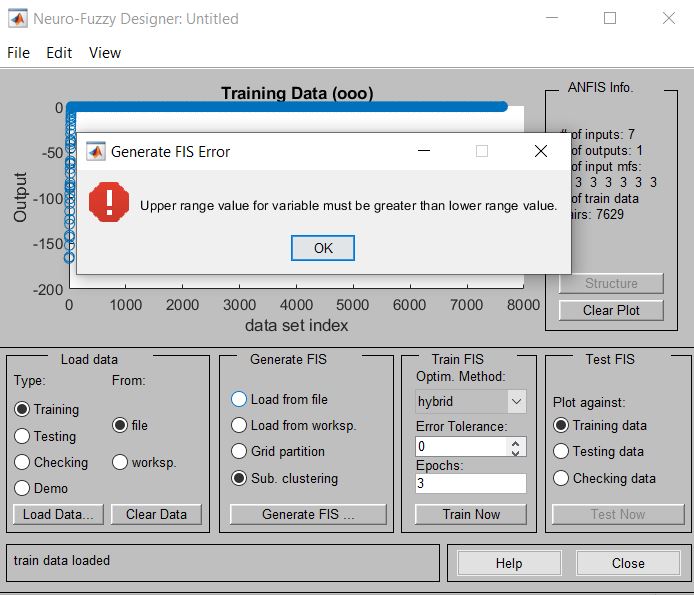This screenshot has width=694, height=595.
Task: Click OK in Generate FIS Error dialog
Action: coord(323,248)
